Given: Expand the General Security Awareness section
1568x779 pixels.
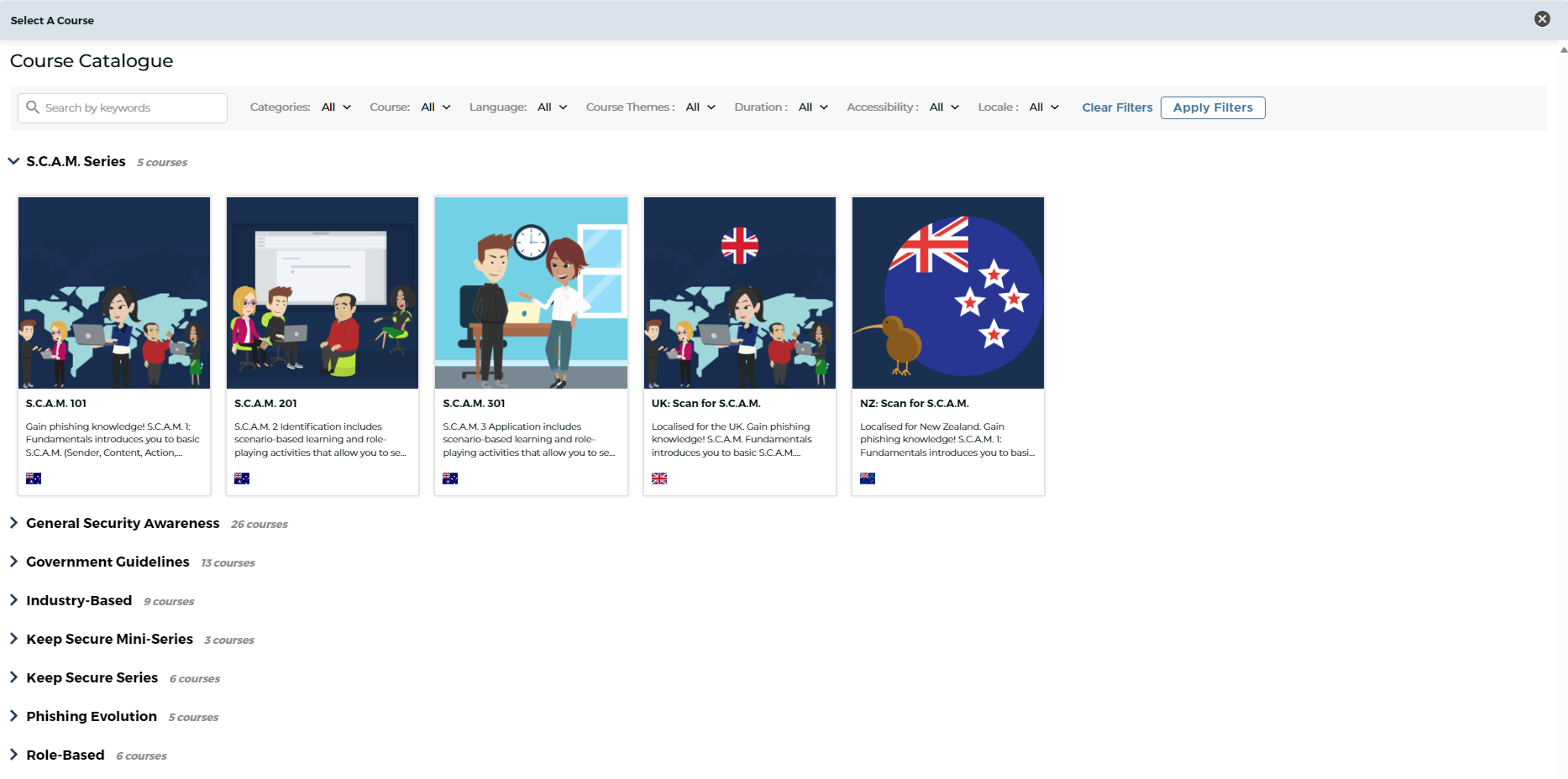Looking at the screenshot, I should click(13, 523).
